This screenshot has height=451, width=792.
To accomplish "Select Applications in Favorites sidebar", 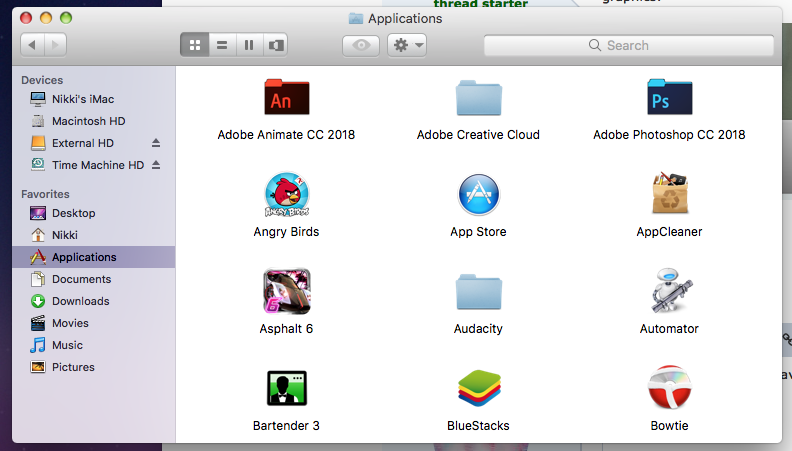I will coord(93,257).
